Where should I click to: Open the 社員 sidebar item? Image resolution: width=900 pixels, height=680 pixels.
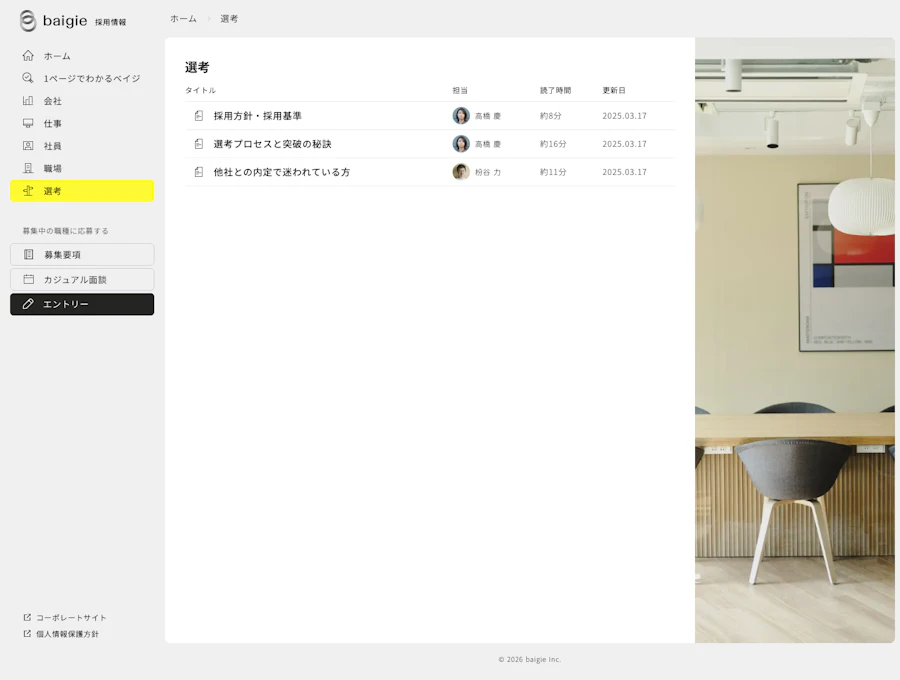82,146
